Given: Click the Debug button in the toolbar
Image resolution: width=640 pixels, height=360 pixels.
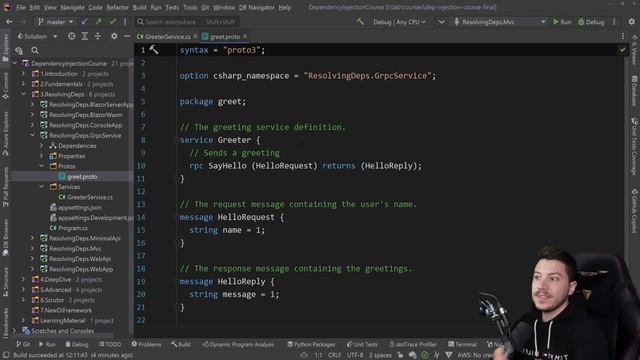Looking at the screenshot, I should click(591, 22).
